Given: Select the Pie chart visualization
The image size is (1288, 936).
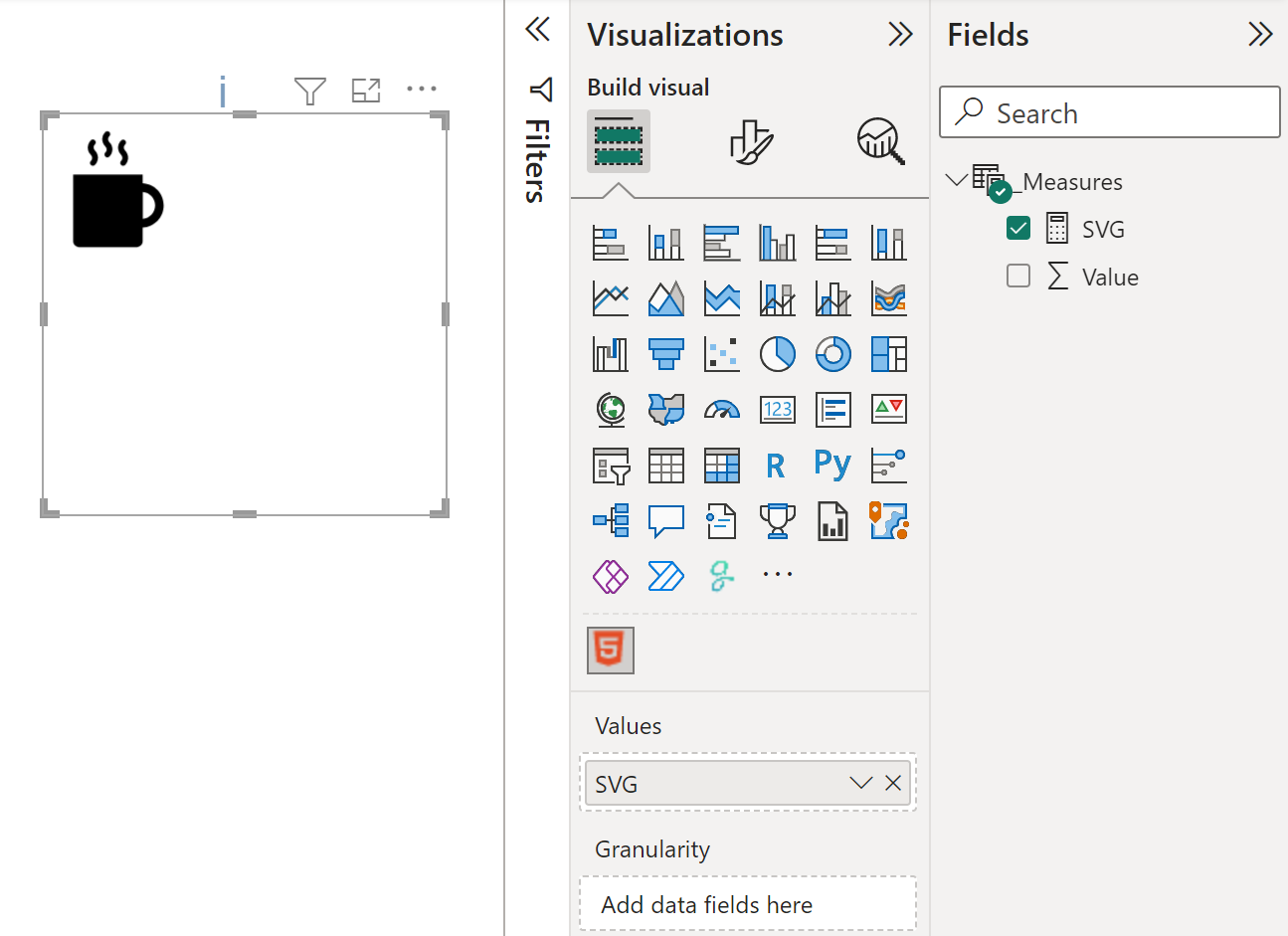Looking at the screenshot, I should 777,353.
